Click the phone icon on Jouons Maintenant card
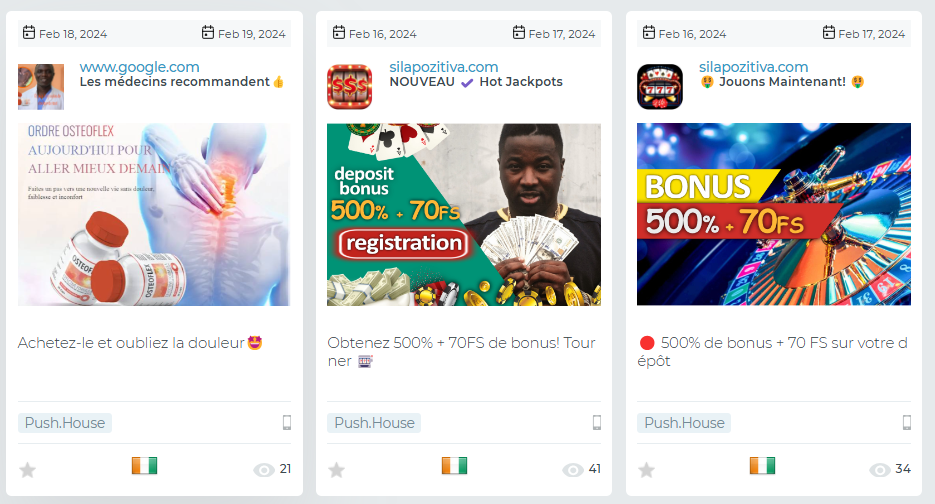 907,422
